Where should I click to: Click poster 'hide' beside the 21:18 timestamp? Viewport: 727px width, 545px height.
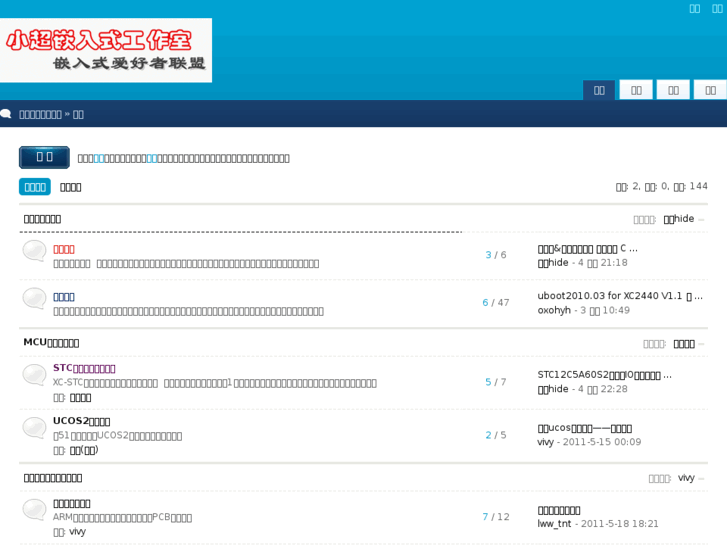(553, 263)
